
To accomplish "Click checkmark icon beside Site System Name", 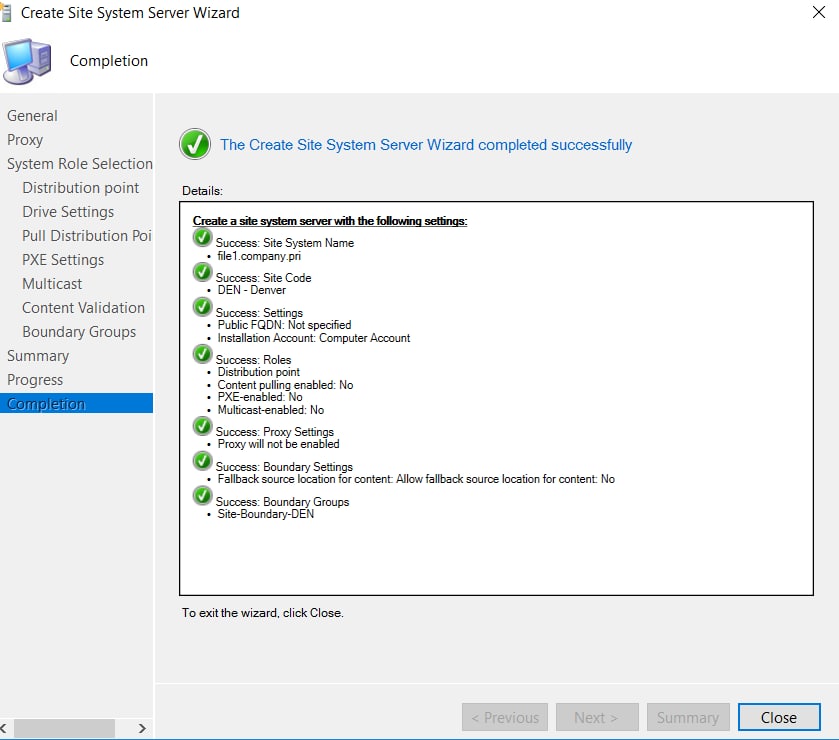I will pos(202,237).
